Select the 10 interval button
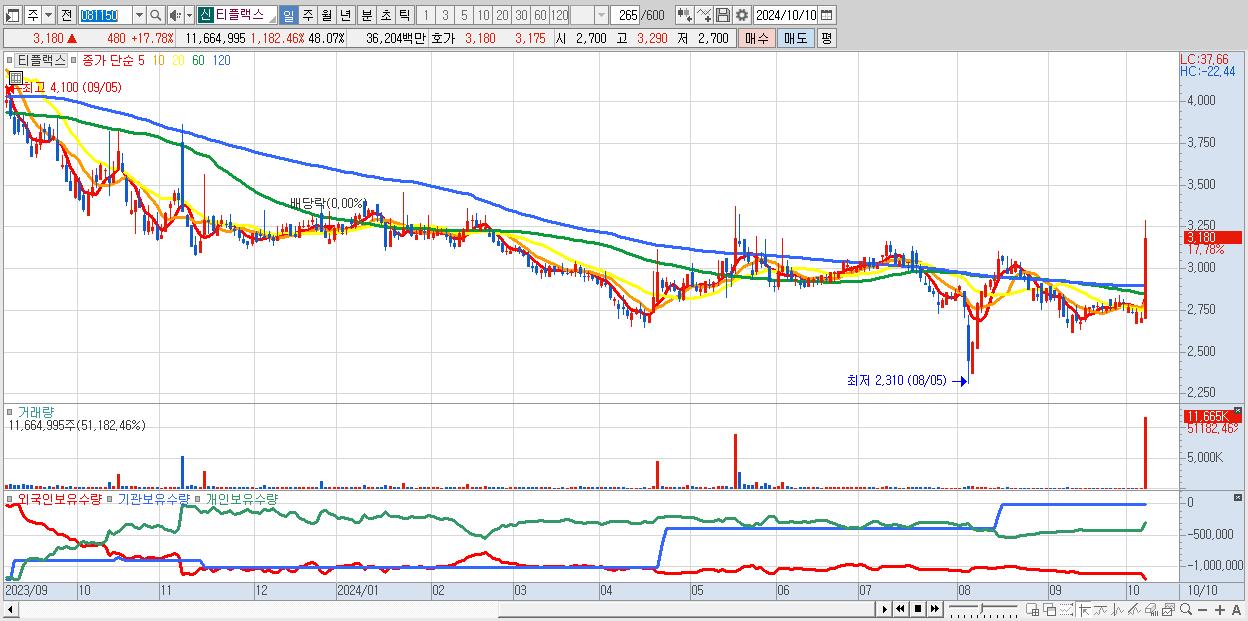The width and height of the screenshot is (1248, 621). [x=483, y=15]
